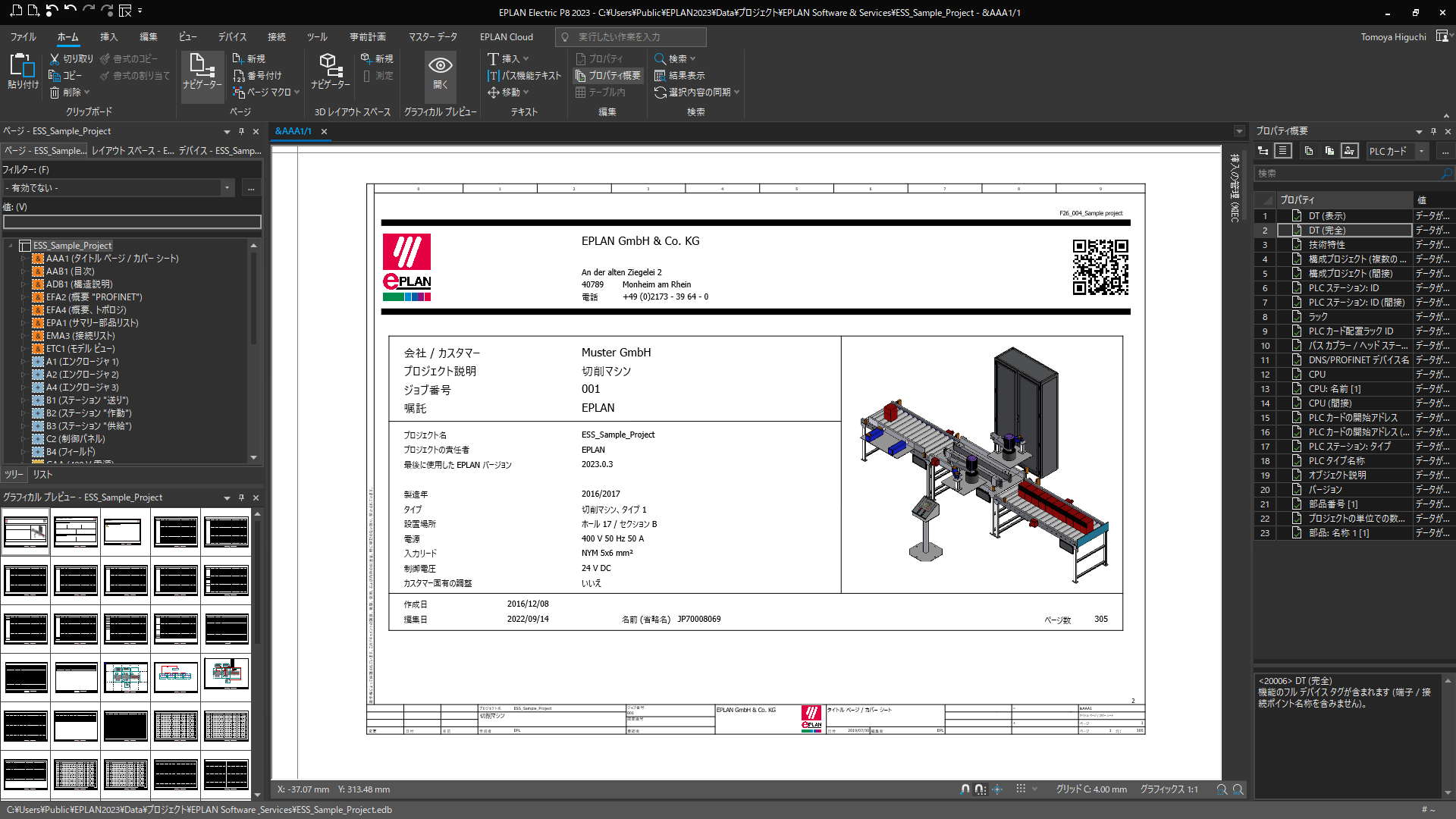Image resolution: width=1456 pixels, height=819 pixels.
Task: Switch property overview to tree view
Action: 1263,151
